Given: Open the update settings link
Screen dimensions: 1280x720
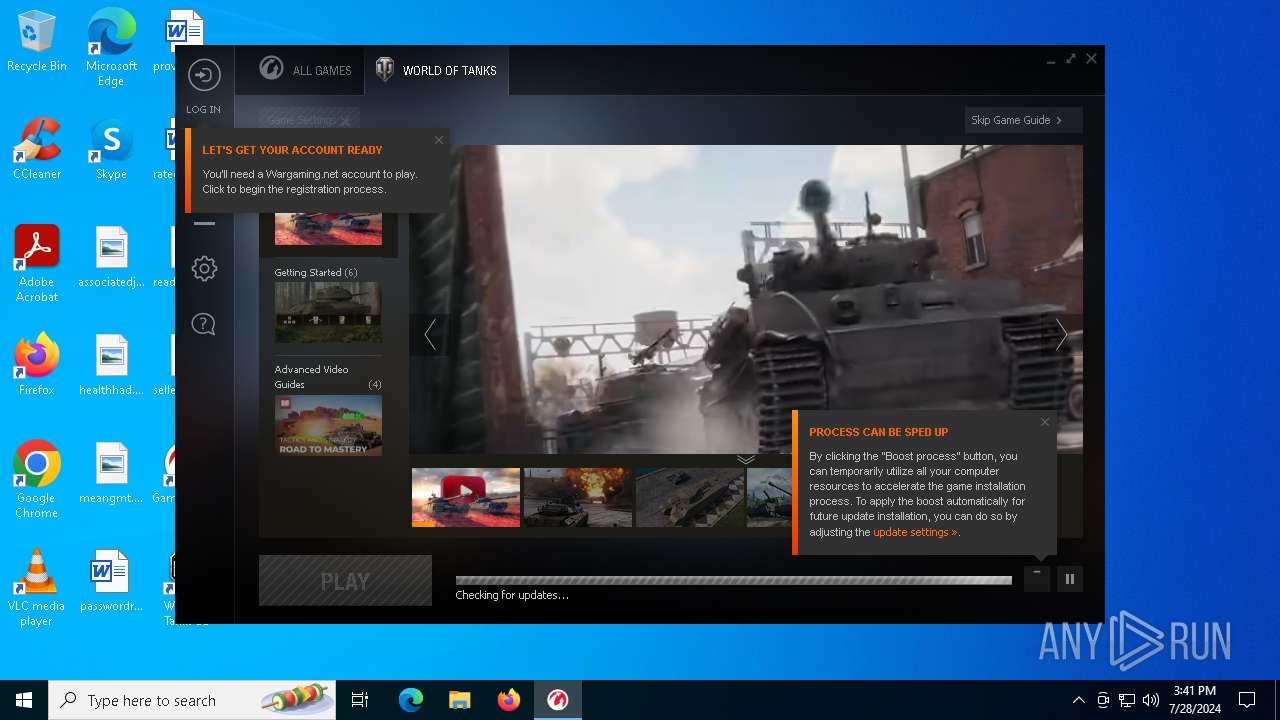Looking at the screenshot, I should [x=915, y=532].
